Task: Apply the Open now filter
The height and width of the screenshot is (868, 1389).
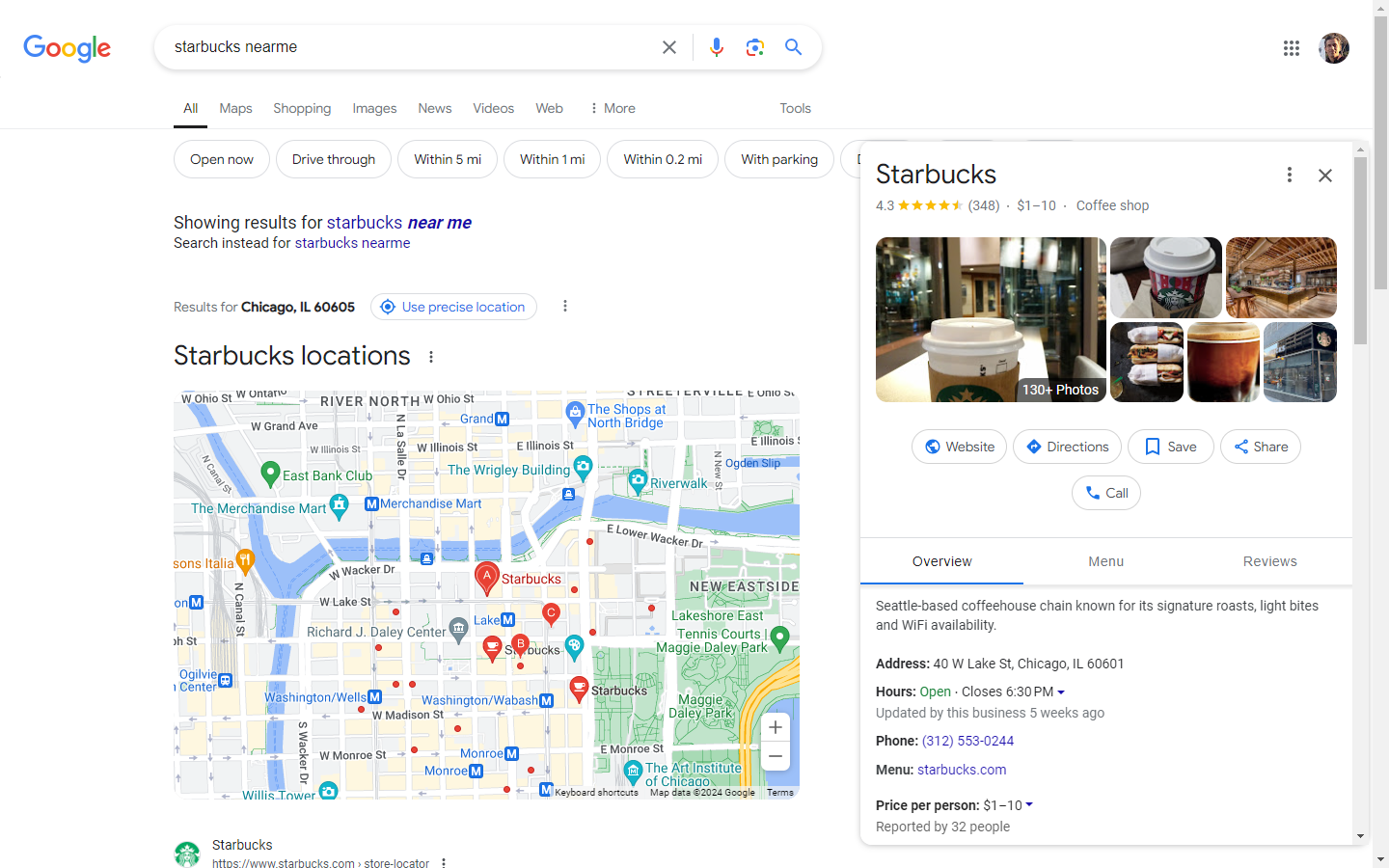Action: coord(222,159)
